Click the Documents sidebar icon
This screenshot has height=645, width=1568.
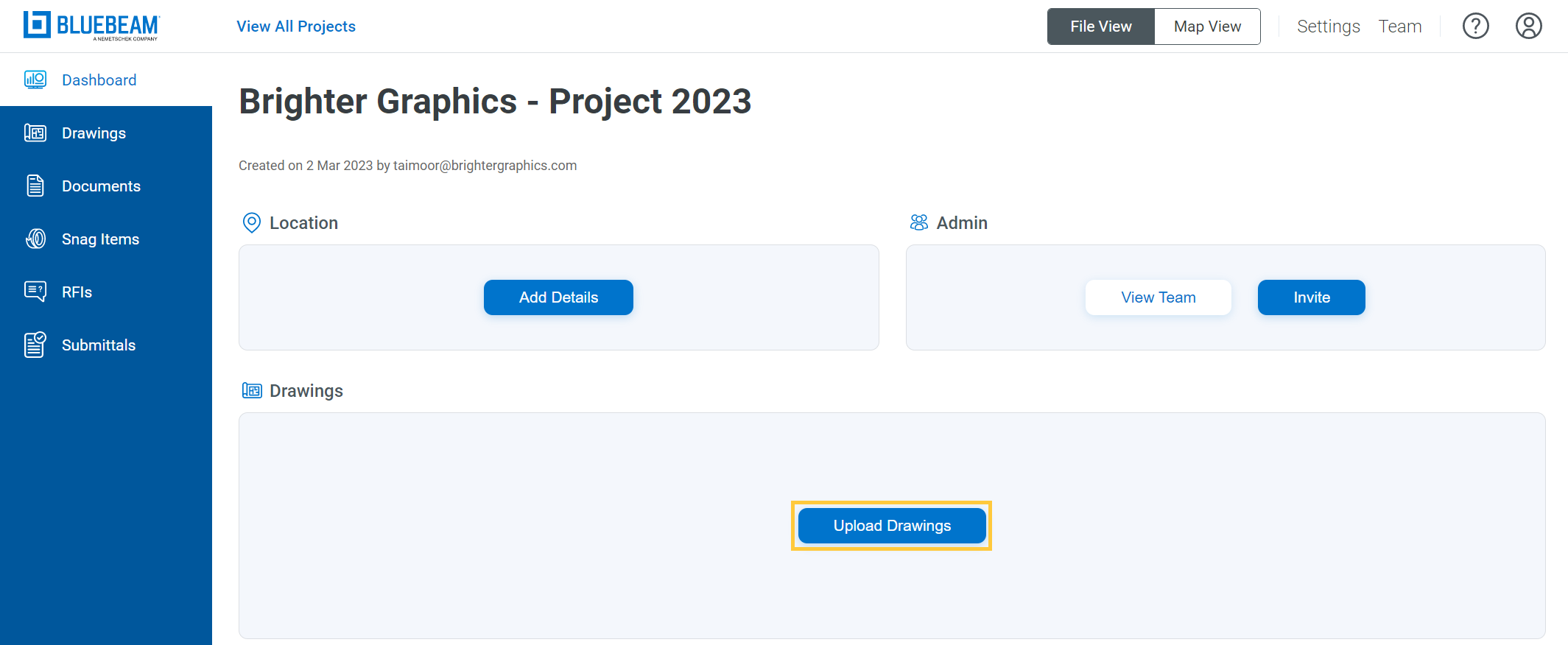point(35,186)
